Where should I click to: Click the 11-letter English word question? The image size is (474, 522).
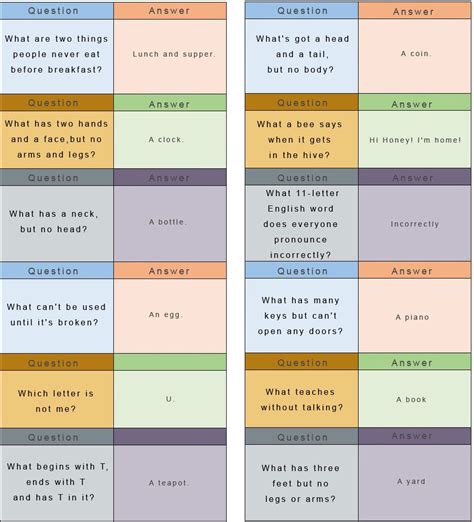click(x=302, y=223)
